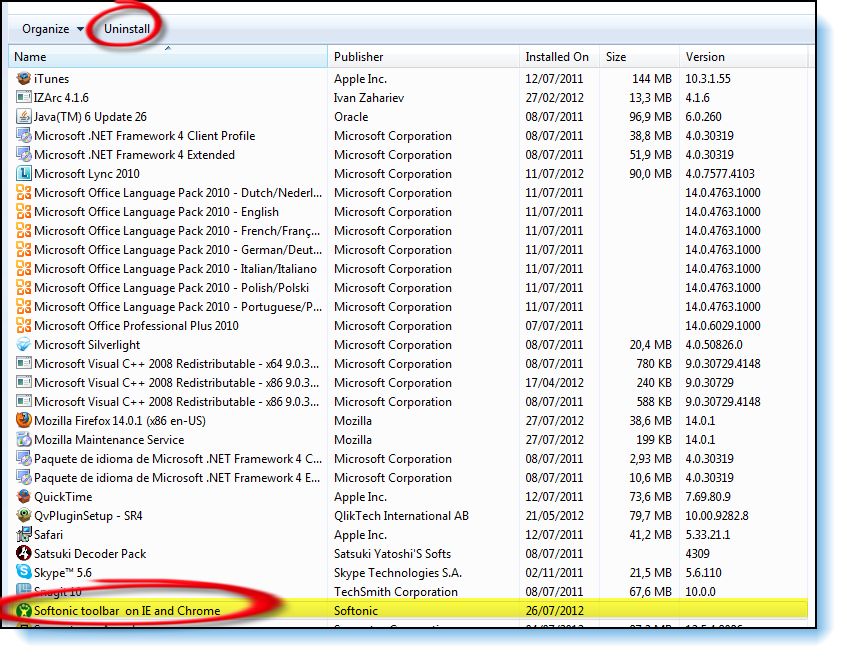Viewport: 847px width, 659px height.
Task: Click the Java 6 Update 26 icon
Action: pyautogui.click(x=24, y=117)
